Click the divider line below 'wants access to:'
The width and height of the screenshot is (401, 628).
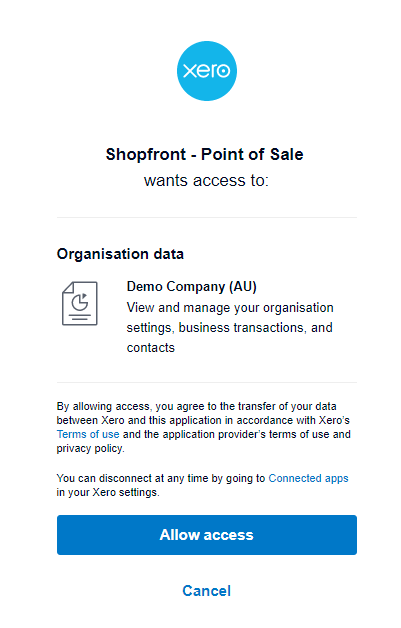tap(207, 217)
